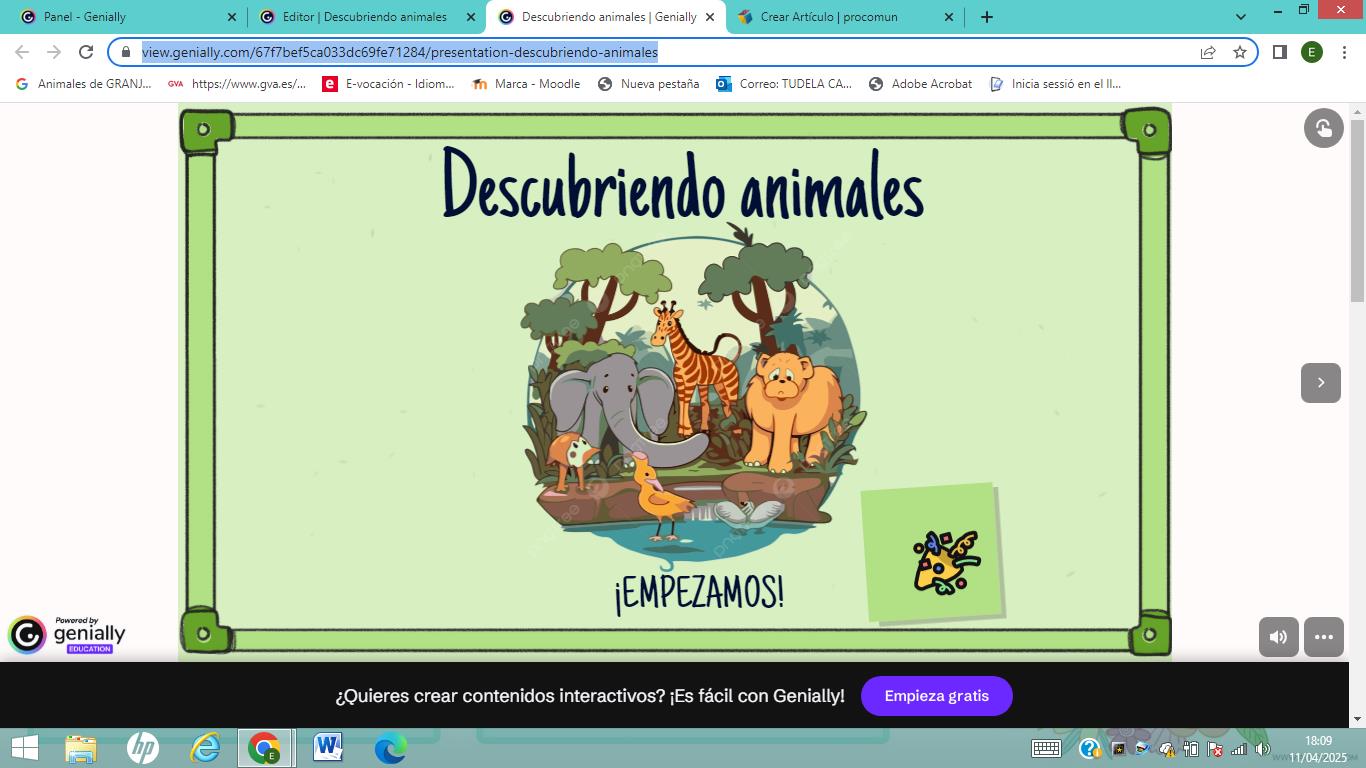Viewport: 1366px width, 768px height.
Task: Switch to the "Panel - Genially" tab
Action: pyautogui.click(x=120, y=16)
